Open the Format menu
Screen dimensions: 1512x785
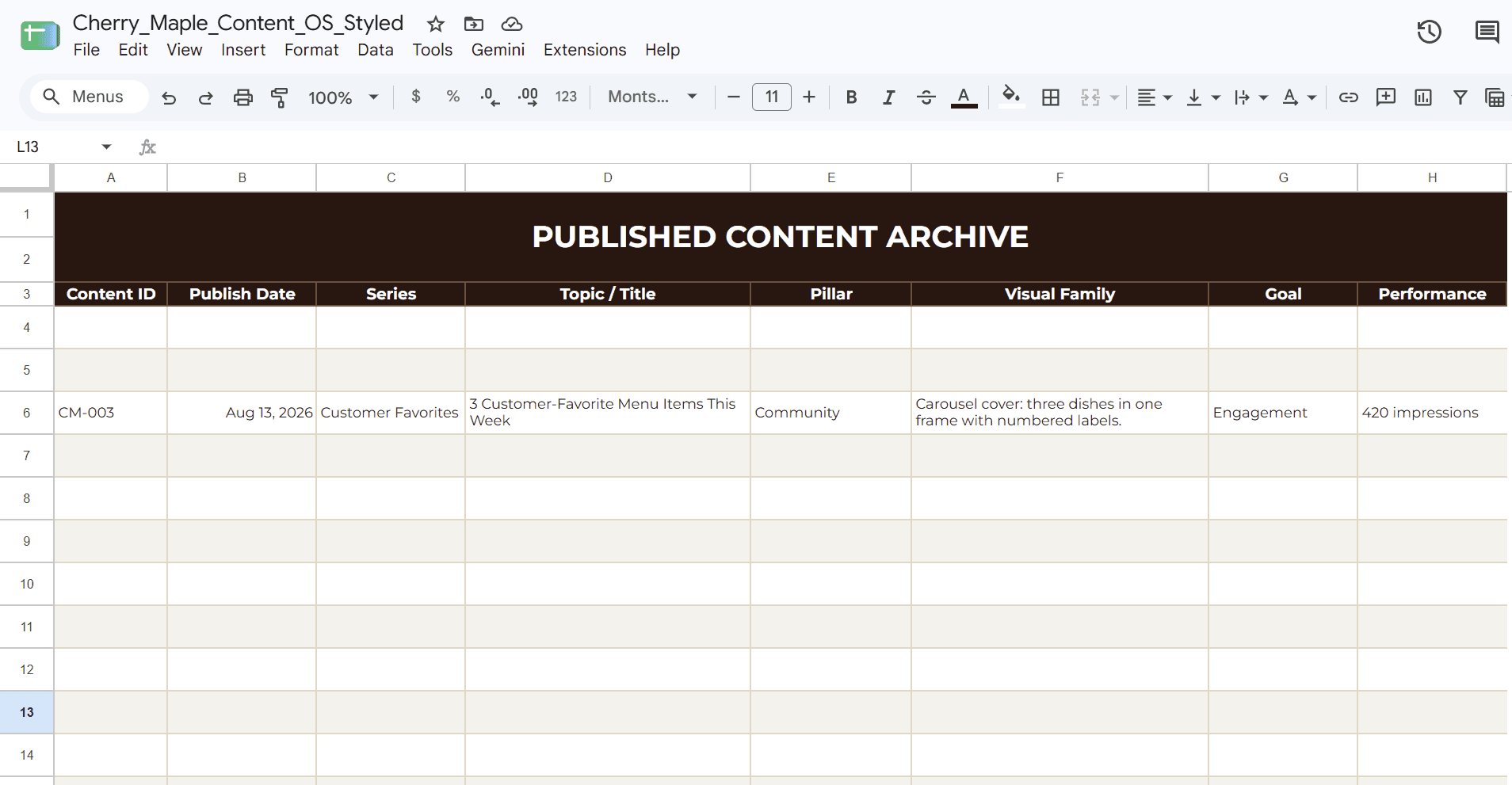point(311,50)
